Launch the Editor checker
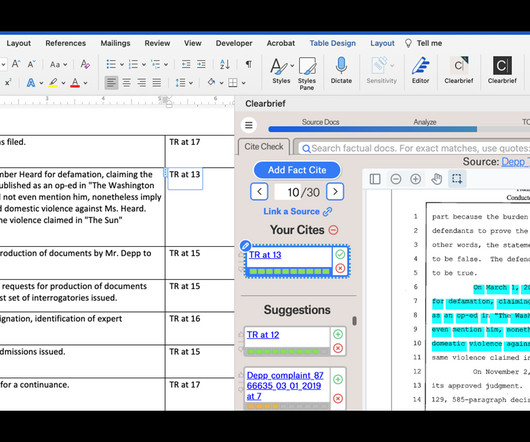Viewport: 530px width, 442px height. coord(420,71)
